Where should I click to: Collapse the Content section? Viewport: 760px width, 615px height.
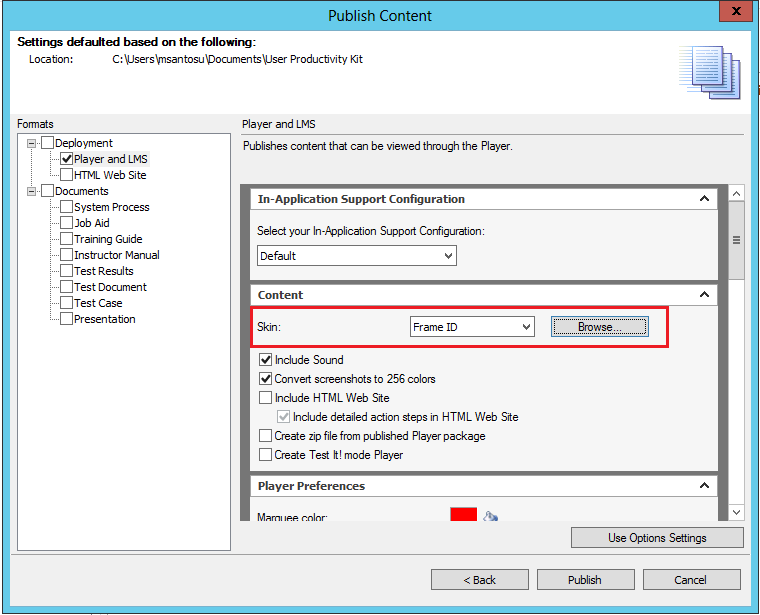704,295
